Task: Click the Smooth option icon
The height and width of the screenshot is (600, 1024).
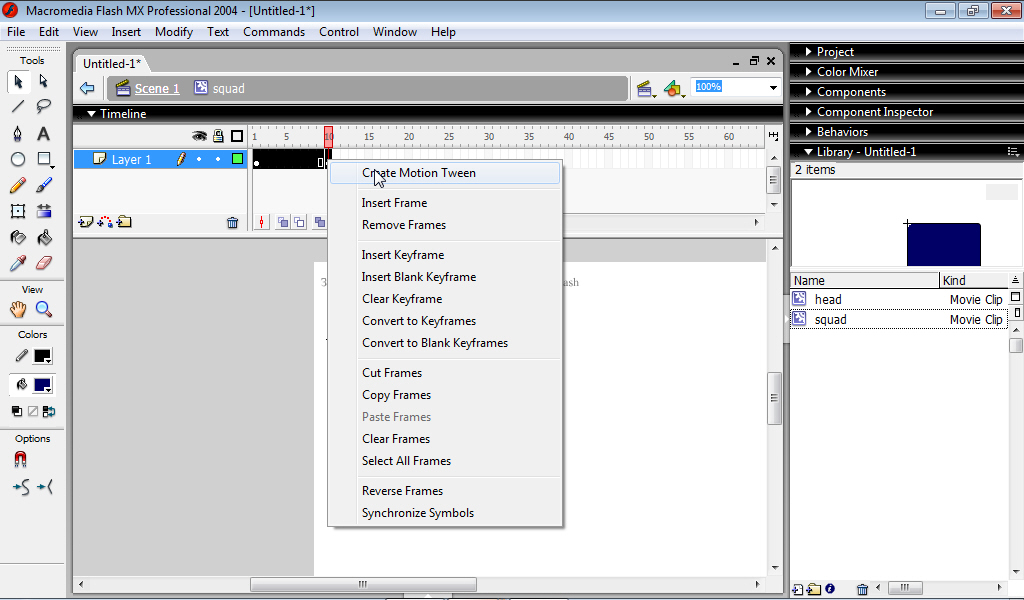Action: [21, 487]
